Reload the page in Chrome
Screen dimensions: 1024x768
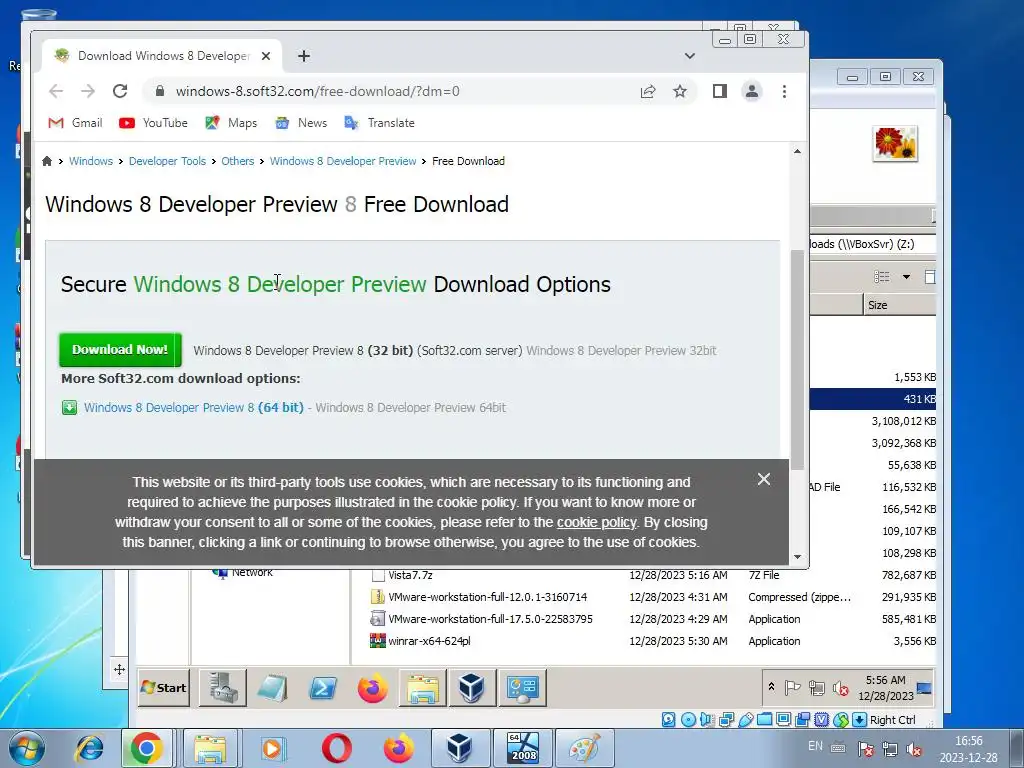click(x=120, y=91)
